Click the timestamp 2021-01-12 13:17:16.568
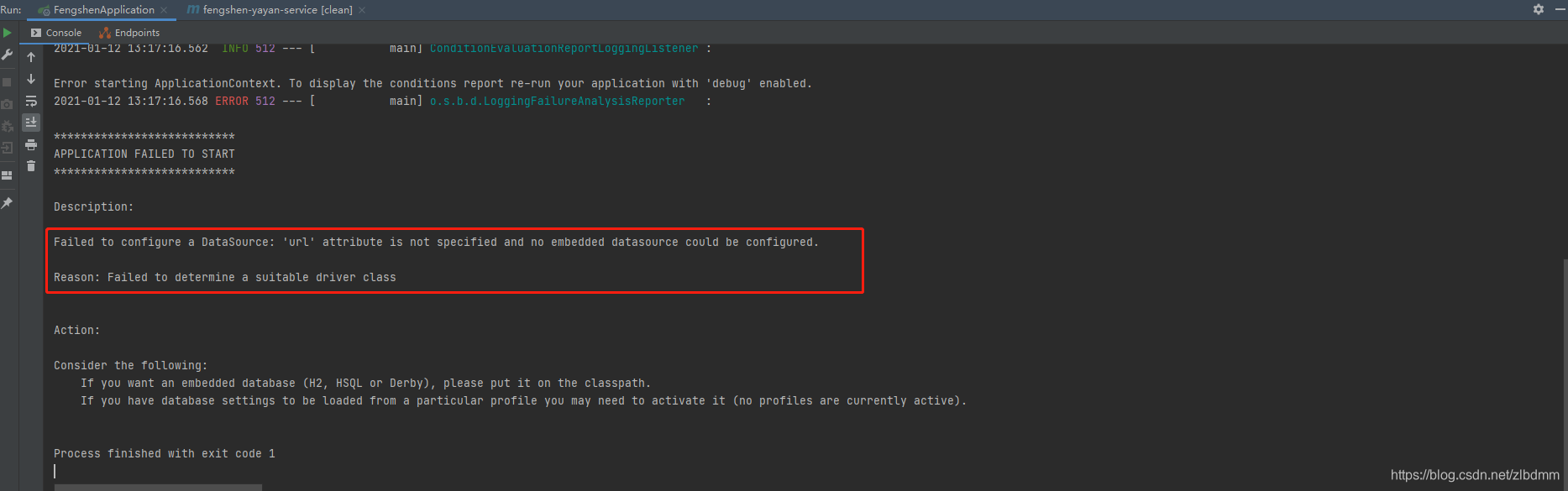Screen dimensions: 1568x491 pos(131,101)
